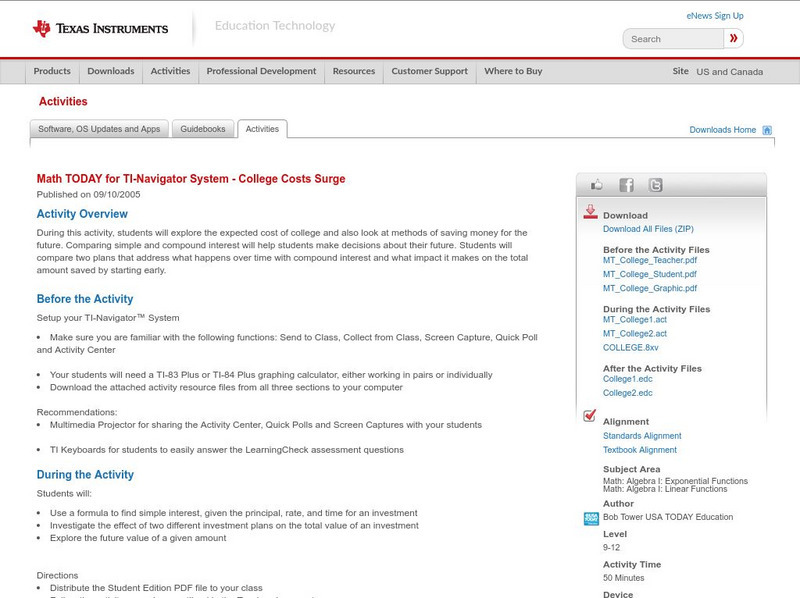
Task: Click the USA TODAY Education author icon
Action: coord(591,518)
